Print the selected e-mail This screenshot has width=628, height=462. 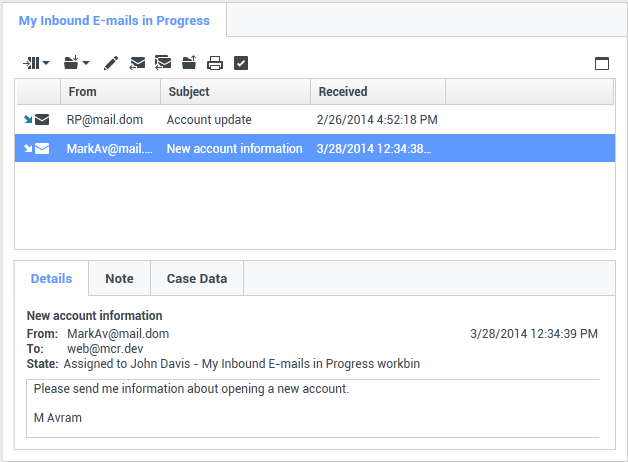coord(214,63)
